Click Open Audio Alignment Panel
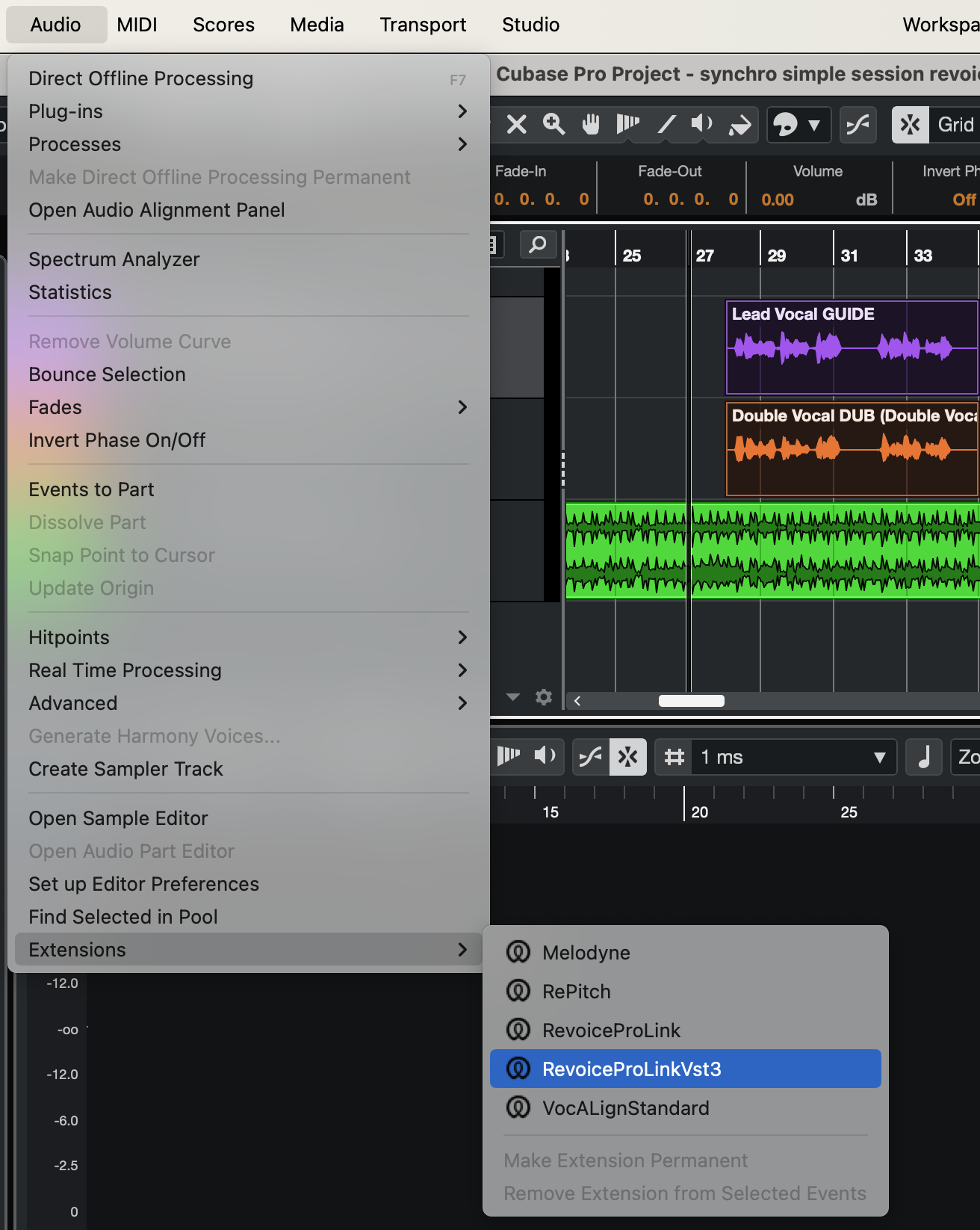Viewport: 980px width, 1230px height. pos(156,210)
